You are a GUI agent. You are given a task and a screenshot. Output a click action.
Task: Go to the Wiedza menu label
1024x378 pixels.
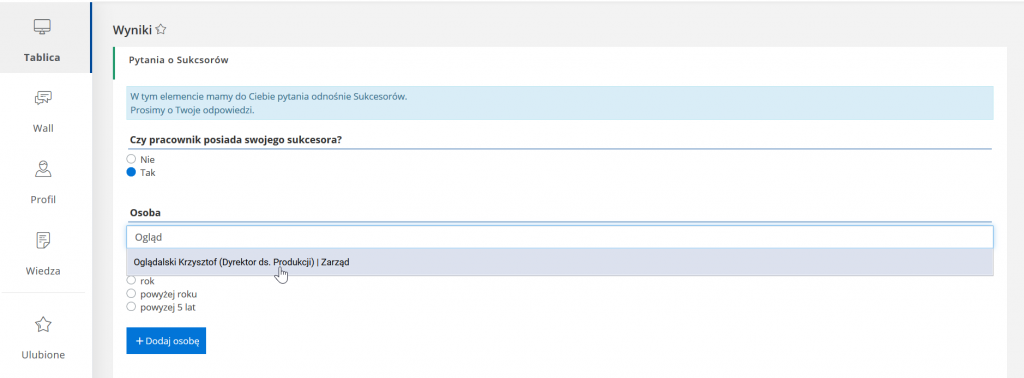[x=43, y=270]
